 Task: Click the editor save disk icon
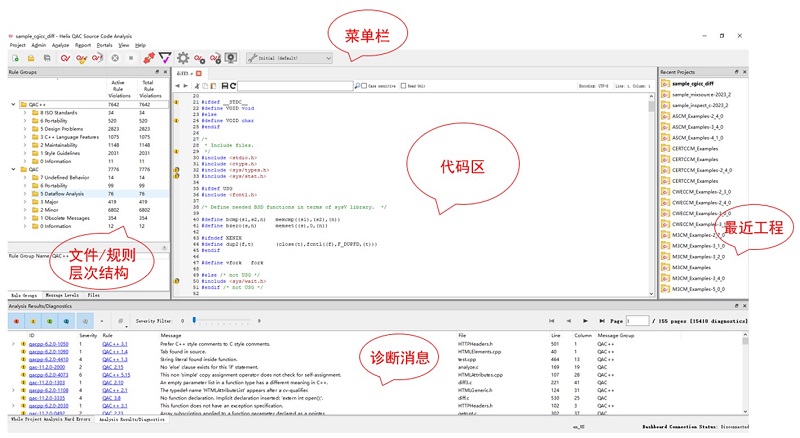coord(225,86)
